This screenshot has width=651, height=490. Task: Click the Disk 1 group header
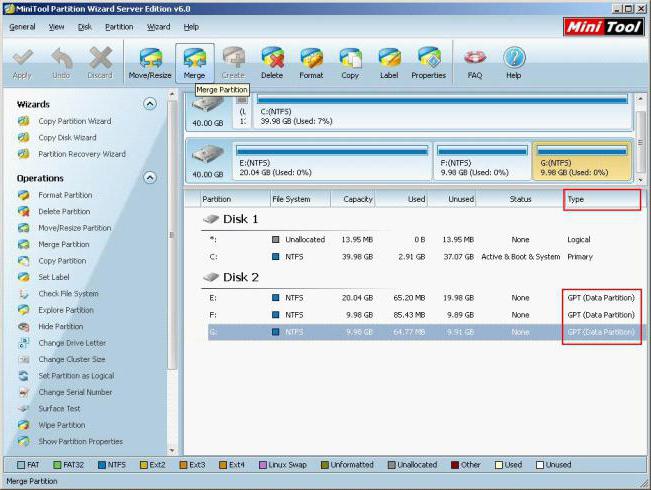coord(231,219)
